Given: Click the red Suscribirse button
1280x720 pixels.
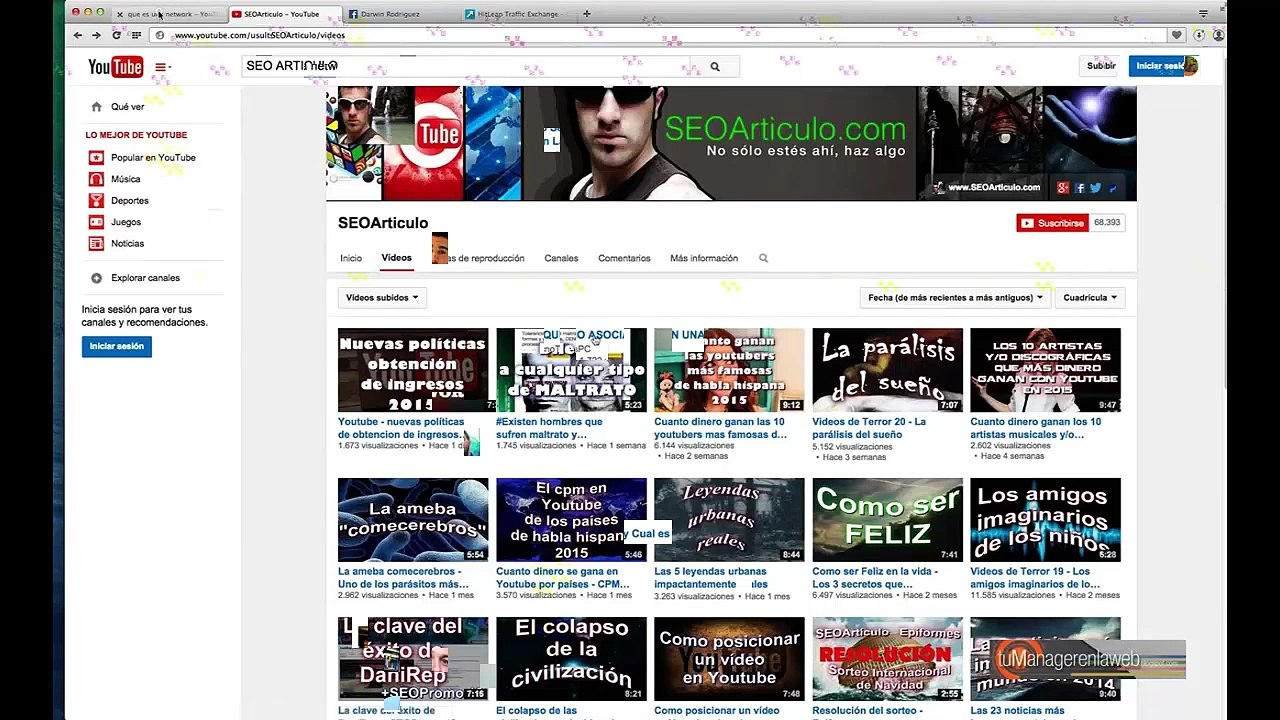Looking at the screenshot, I should [1052, 223].
